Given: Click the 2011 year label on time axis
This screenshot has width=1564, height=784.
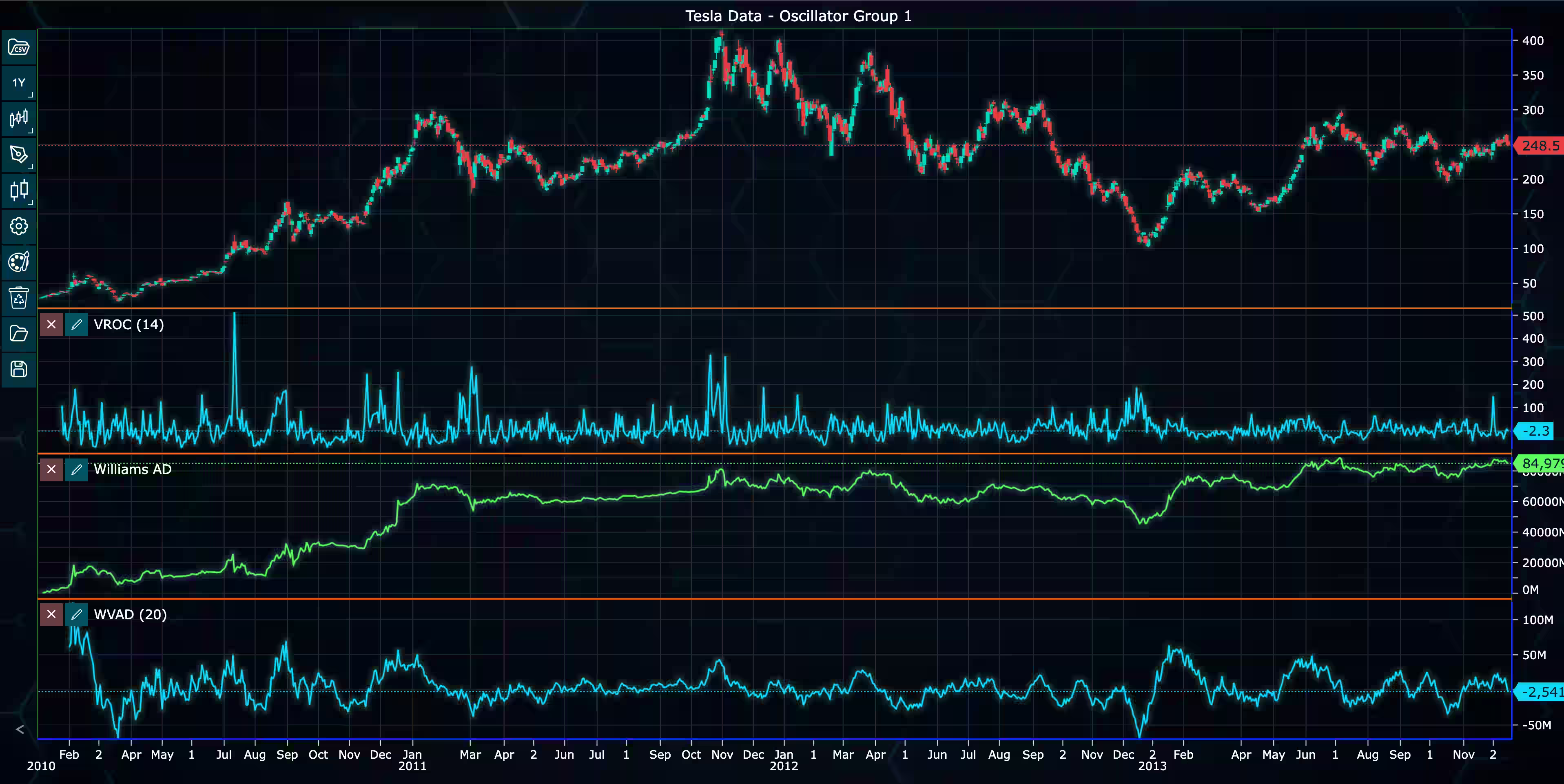Looking at the screenshot, I should (412, 766).
